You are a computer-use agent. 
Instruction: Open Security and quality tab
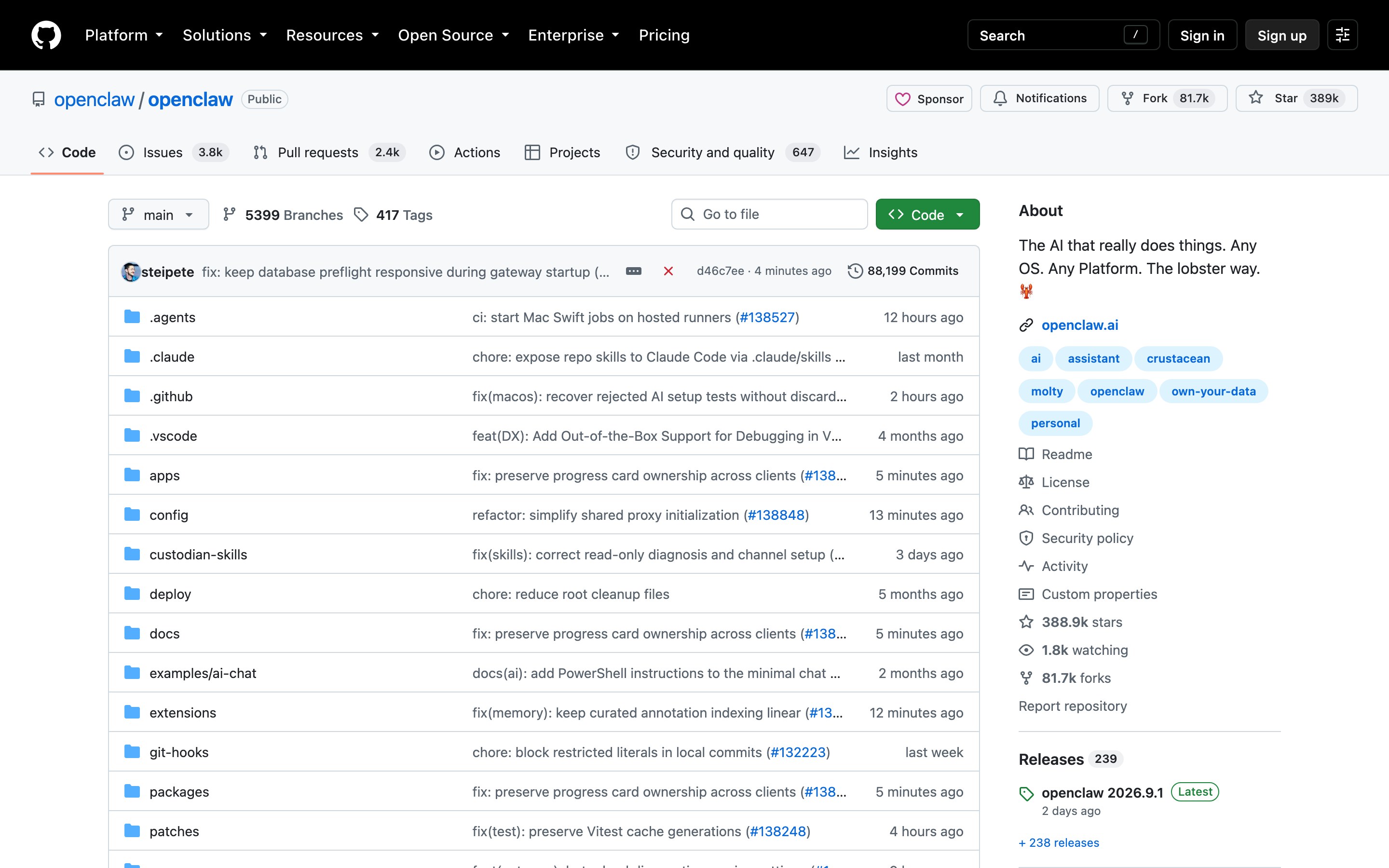(x=723, y=152)
